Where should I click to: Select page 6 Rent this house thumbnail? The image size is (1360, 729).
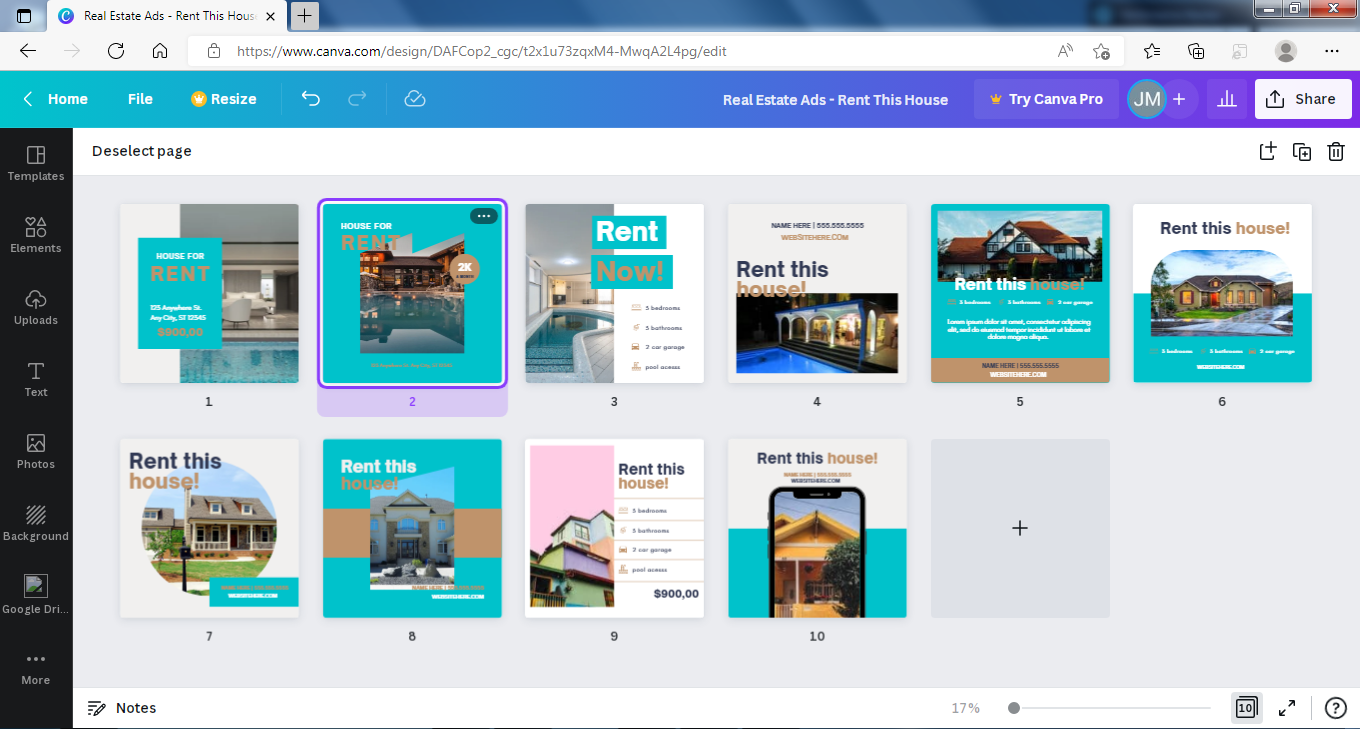point(1222,294)
